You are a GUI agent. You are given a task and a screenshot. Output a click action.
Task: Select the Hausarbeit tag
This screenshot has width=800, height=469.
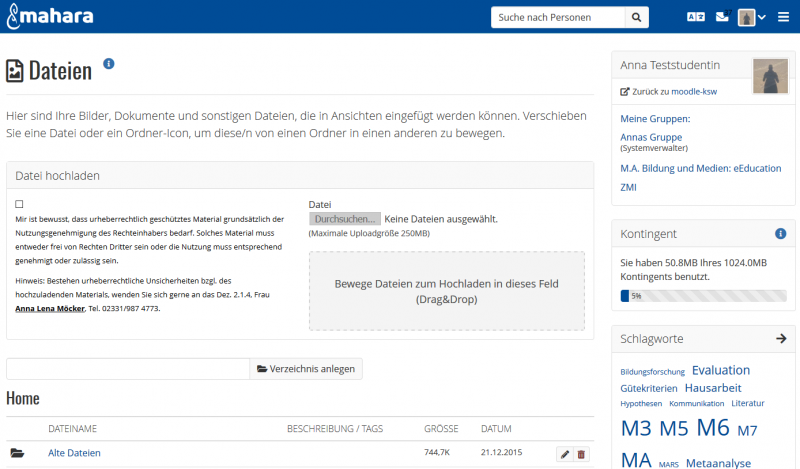pos(713,388)
